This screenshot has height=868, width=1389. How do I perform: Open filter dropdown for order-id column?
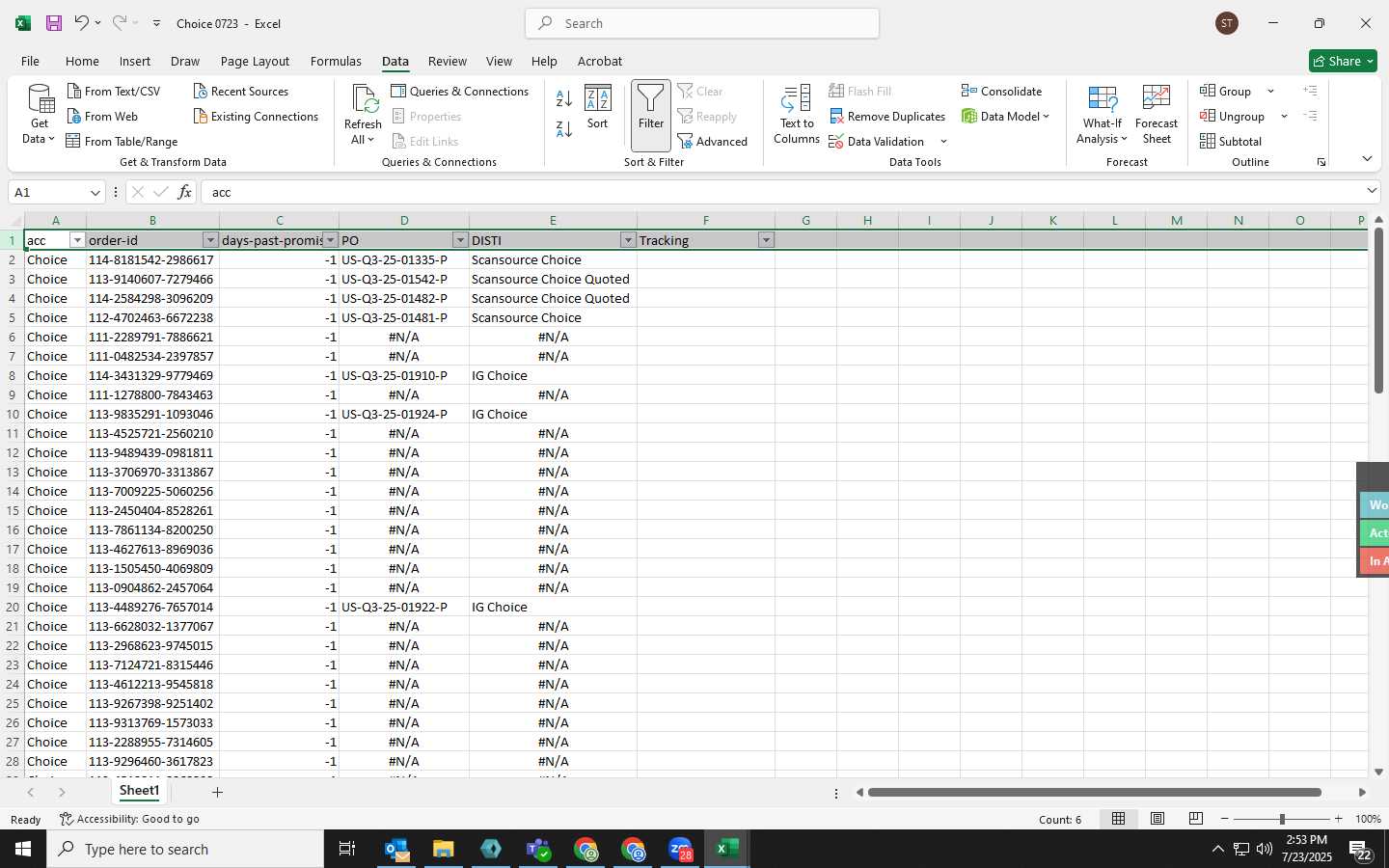click(x=210, y=240)
